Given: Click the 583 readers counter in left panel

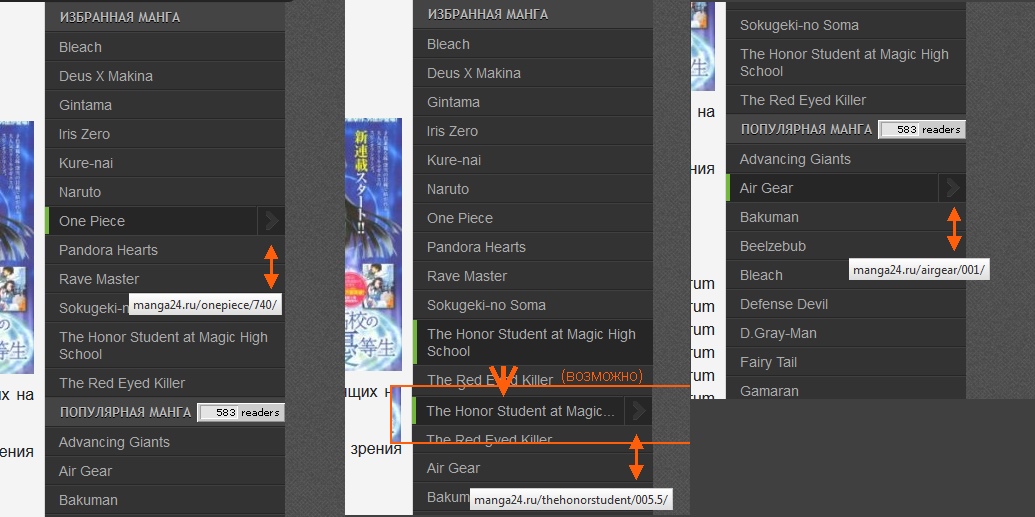Looking at the screenshot, I should (x=241, y=413).
